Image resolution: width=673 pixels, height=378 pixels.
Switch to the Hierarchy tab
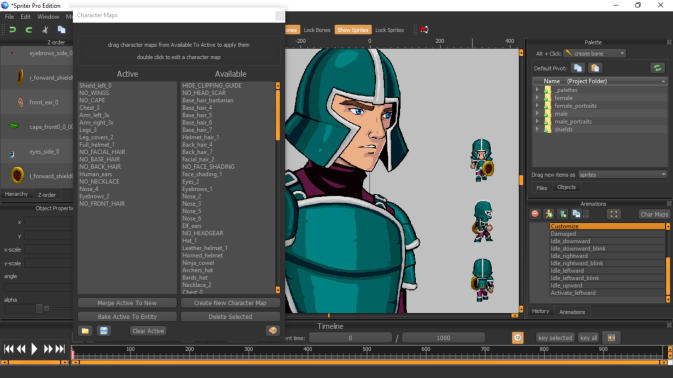click(x=16, y=194)
